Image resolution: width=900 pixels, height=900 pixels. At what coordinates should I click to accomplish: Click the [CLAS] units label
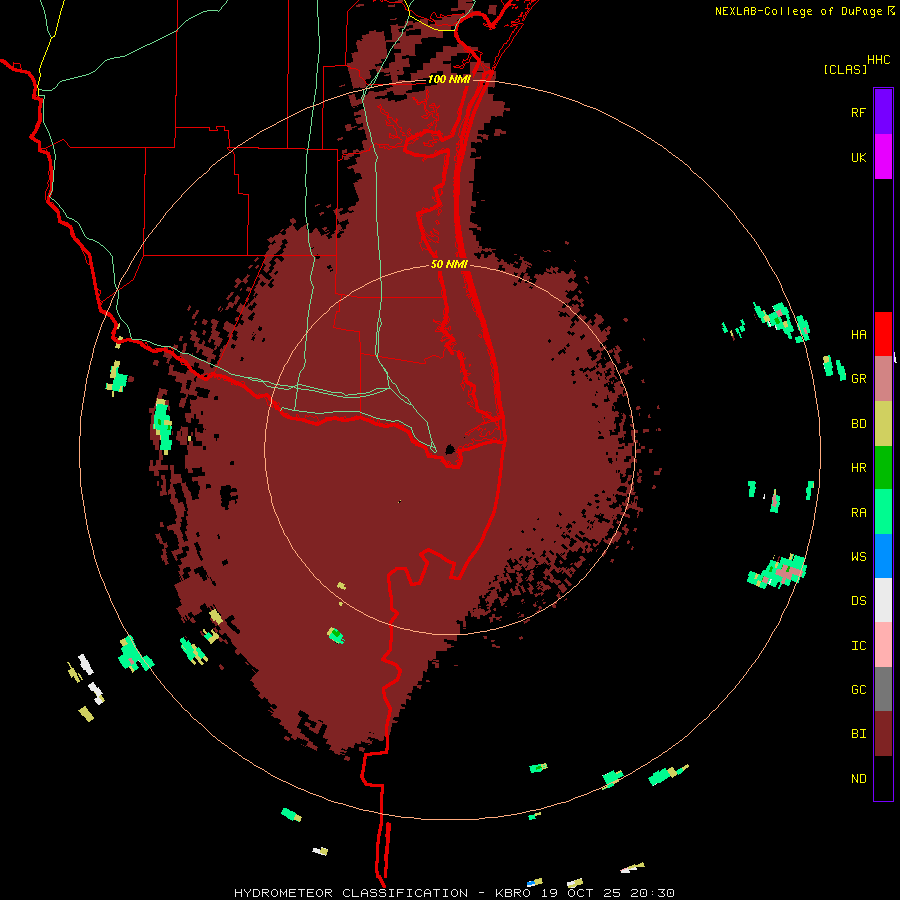tap(845, 69)
